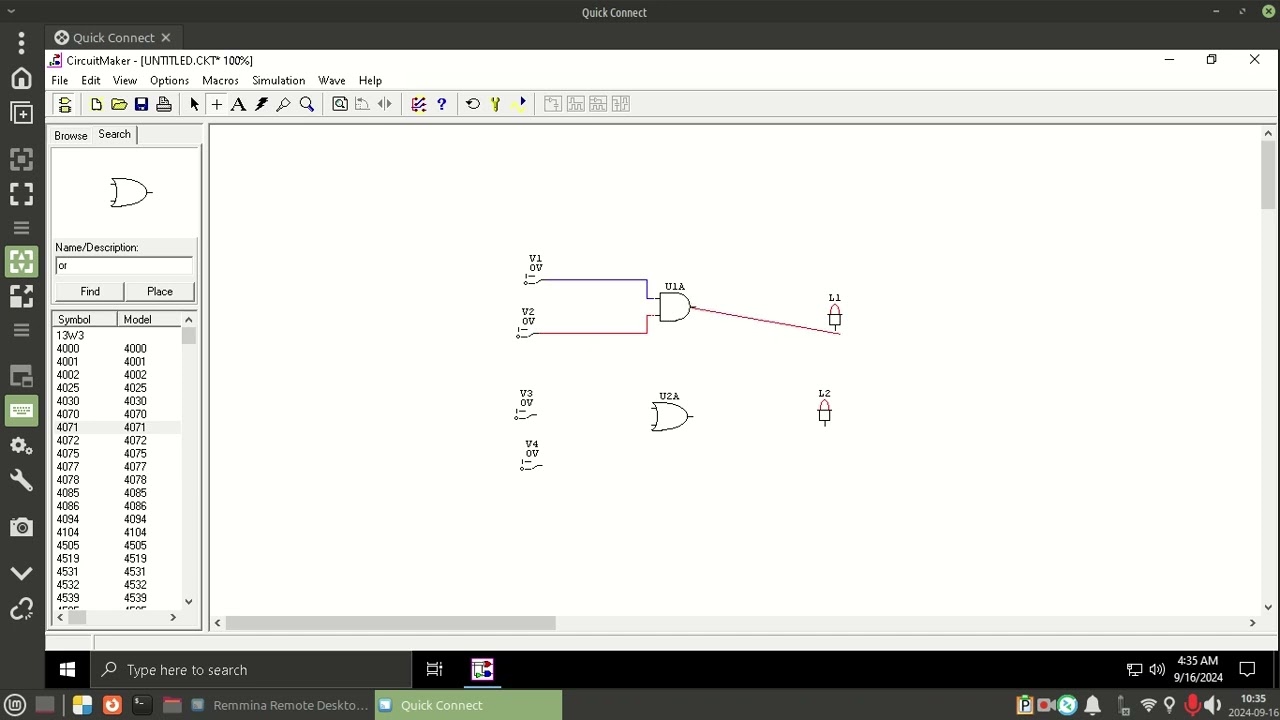1280x720 pixels.
Task: Click canvas vertical scrollbar thumb
Action: (1268, 174)
